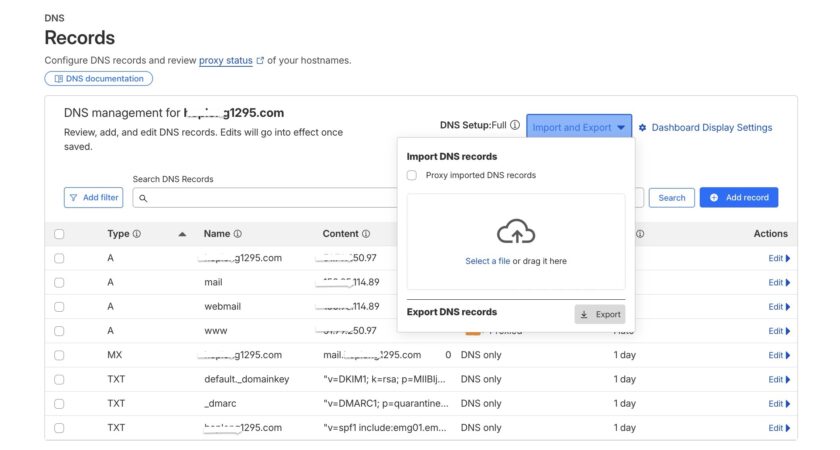Click the magnifier icon in search box
Screen dimensions: 840x450
[143, 198]
